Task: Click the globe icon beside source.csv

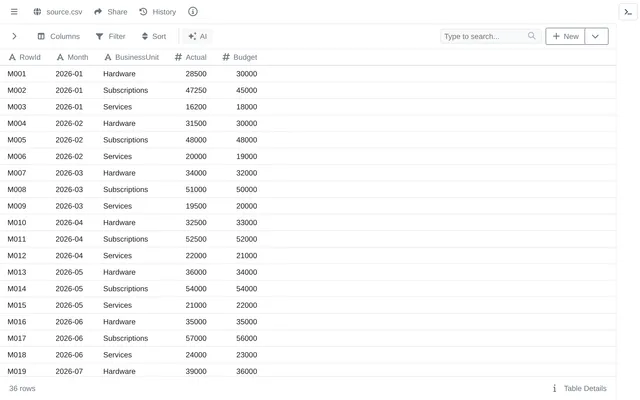Action: 37,12
